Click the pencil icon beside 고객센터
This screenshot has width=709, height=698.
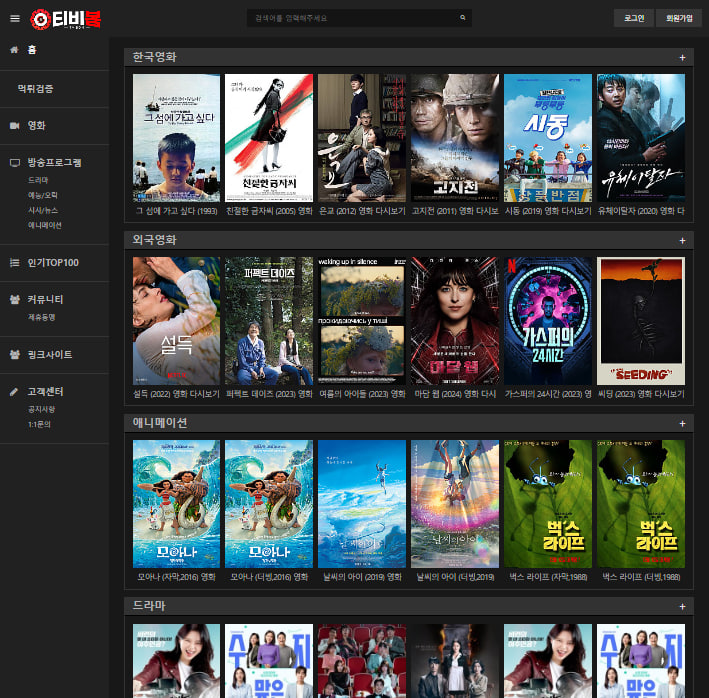click(14, 392)
